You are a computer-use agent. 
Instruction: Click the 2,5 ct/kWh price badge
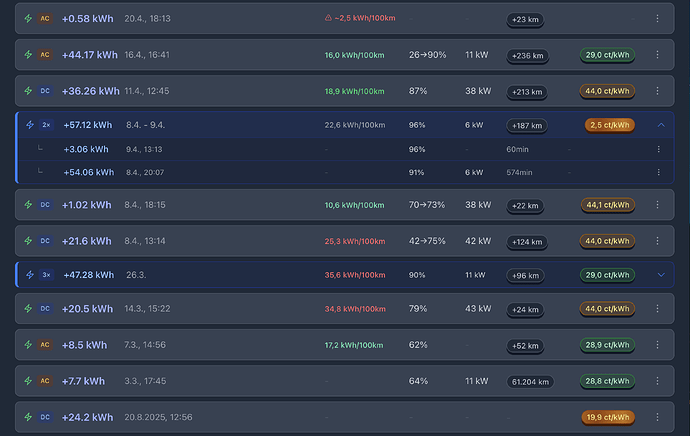click(x=609, y=125)
